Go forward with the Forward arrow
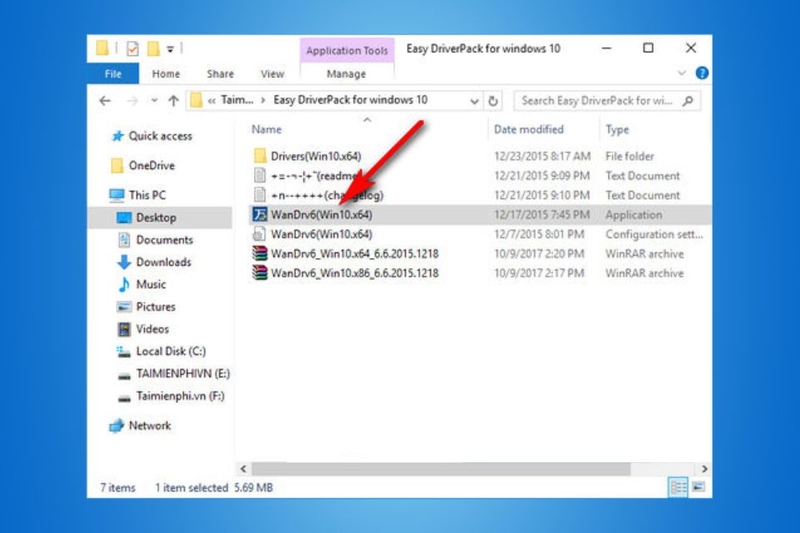This screenshot has width=800, height=533. click(132, 100)
